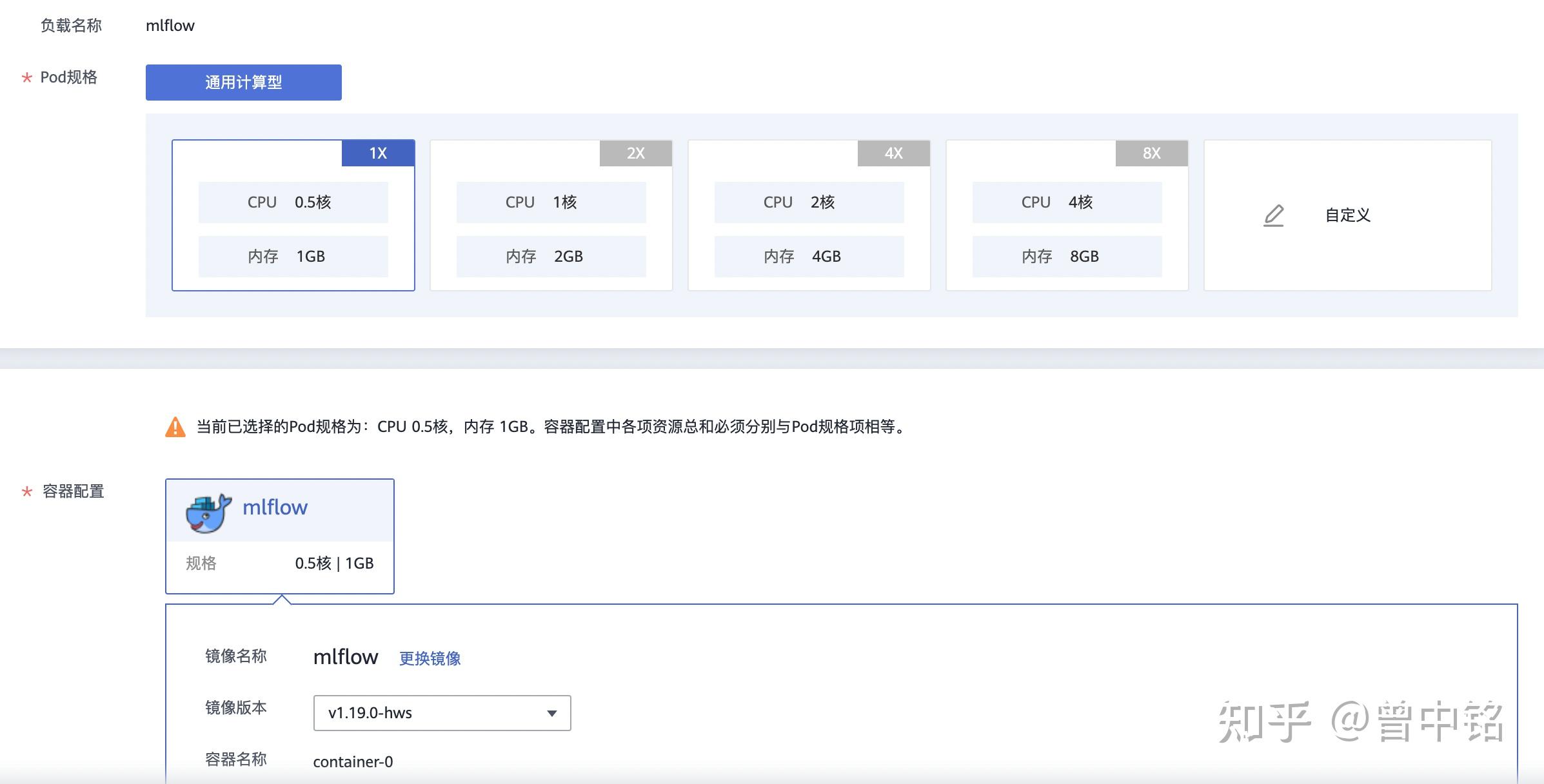Select the currently active 1X spec card
Screen dimensions: 1544x784
(x=293, y=215)
